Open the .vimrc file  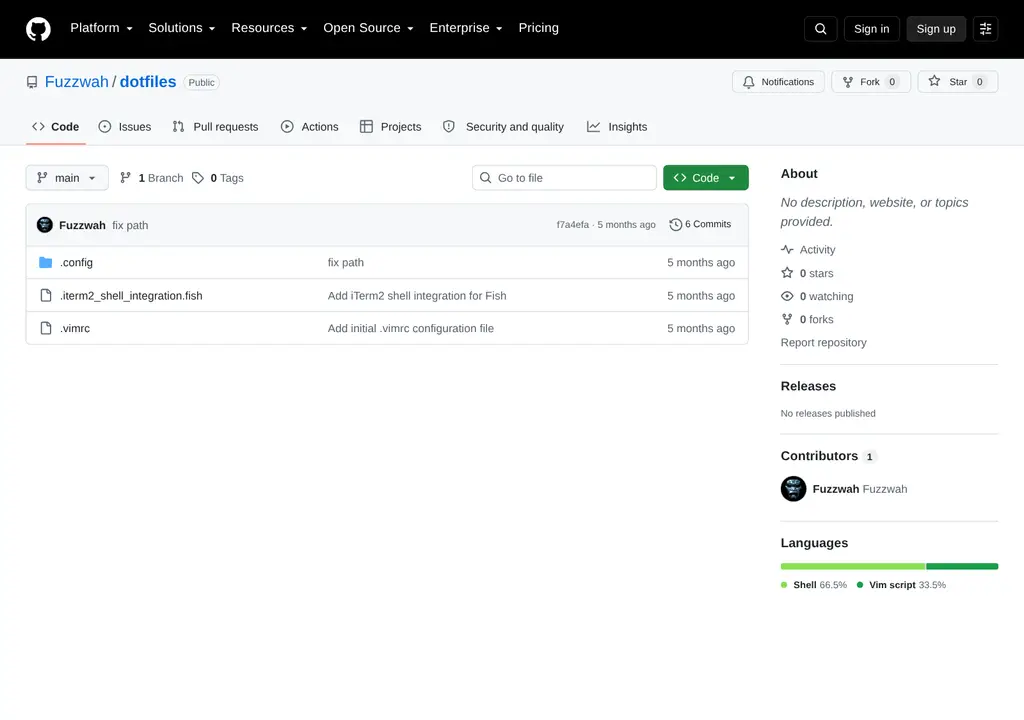tap(75, 328)
